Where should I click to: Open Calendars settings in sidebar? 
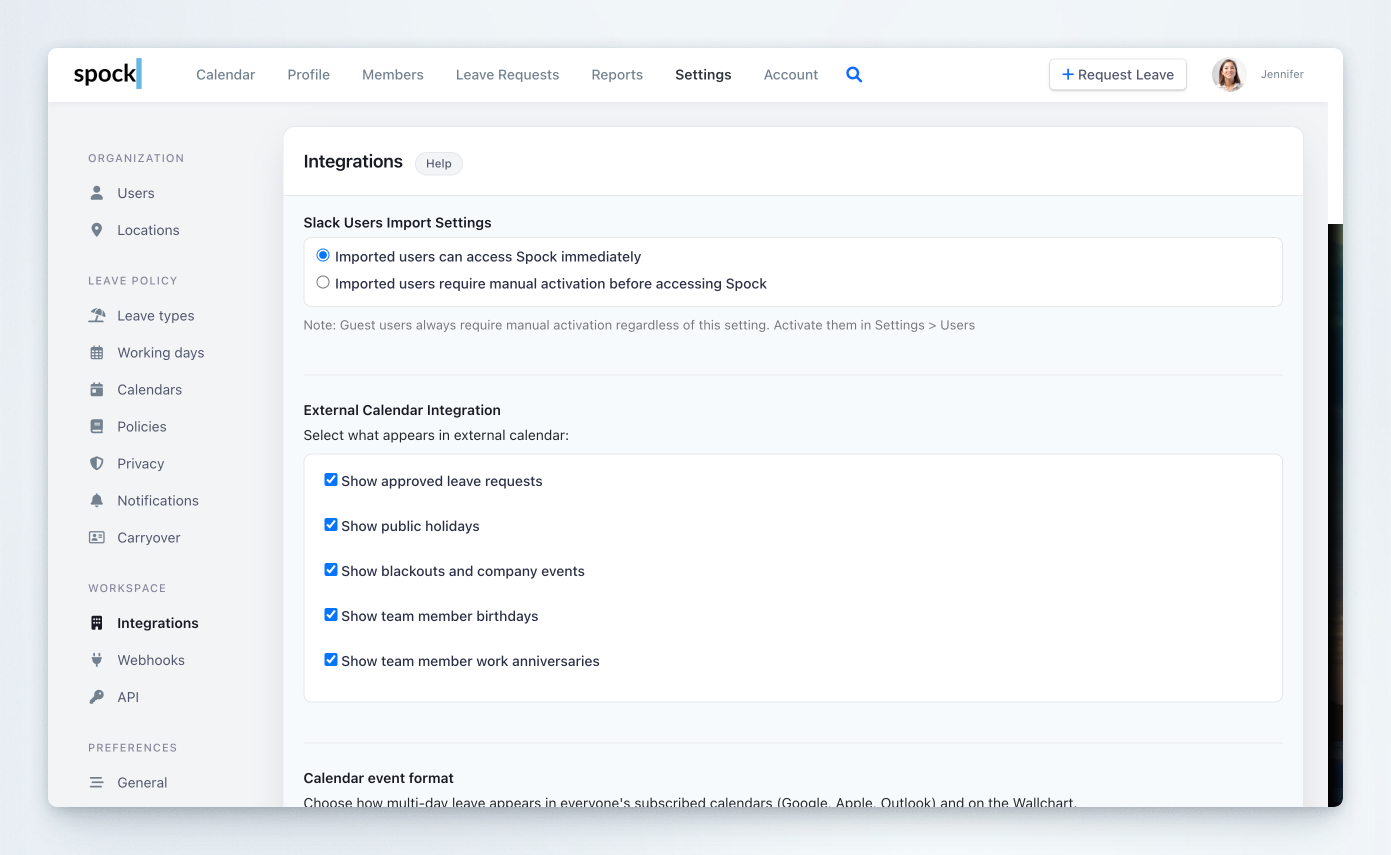tap(150, 390)
